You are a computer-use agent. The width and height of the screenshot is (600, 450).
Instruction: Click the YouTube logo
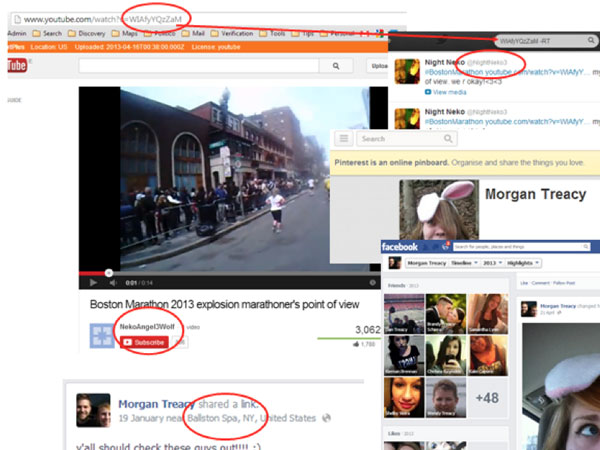(x=16, y=66)
